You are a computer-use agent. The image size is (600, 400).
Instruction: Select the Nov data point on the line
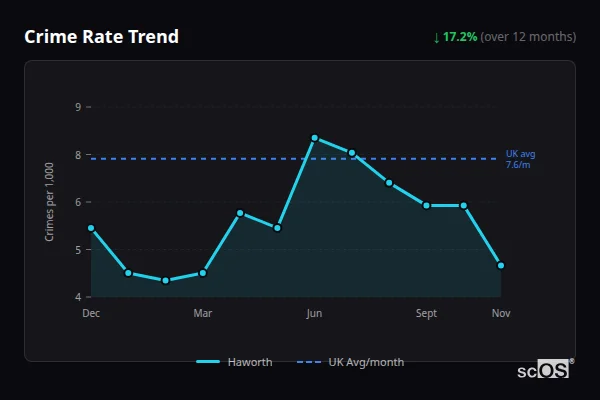coord(501,265)
